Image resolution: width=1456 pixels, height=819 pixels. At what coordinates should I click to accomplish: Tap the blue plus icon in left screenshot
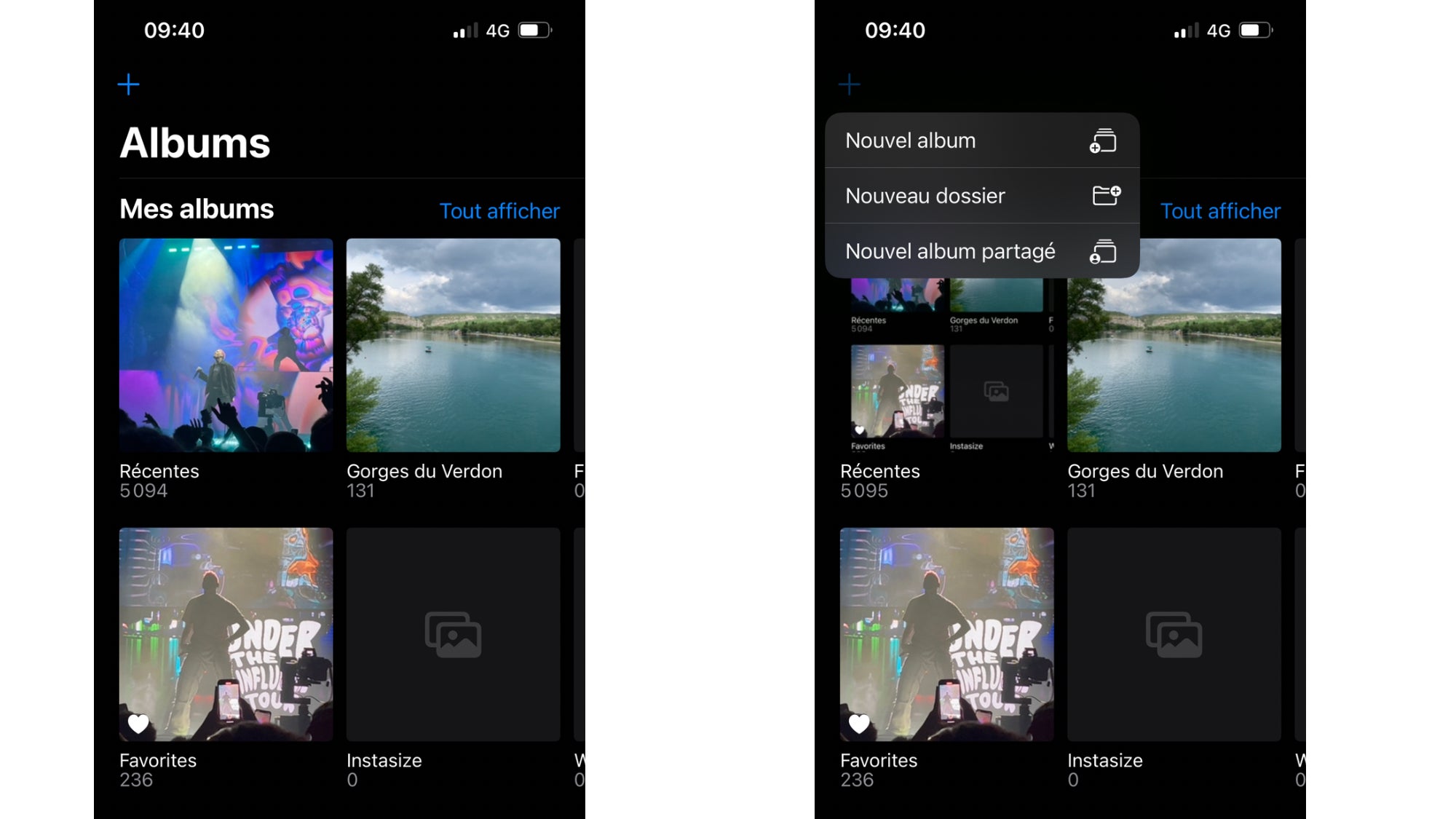(x=128, y=84)
